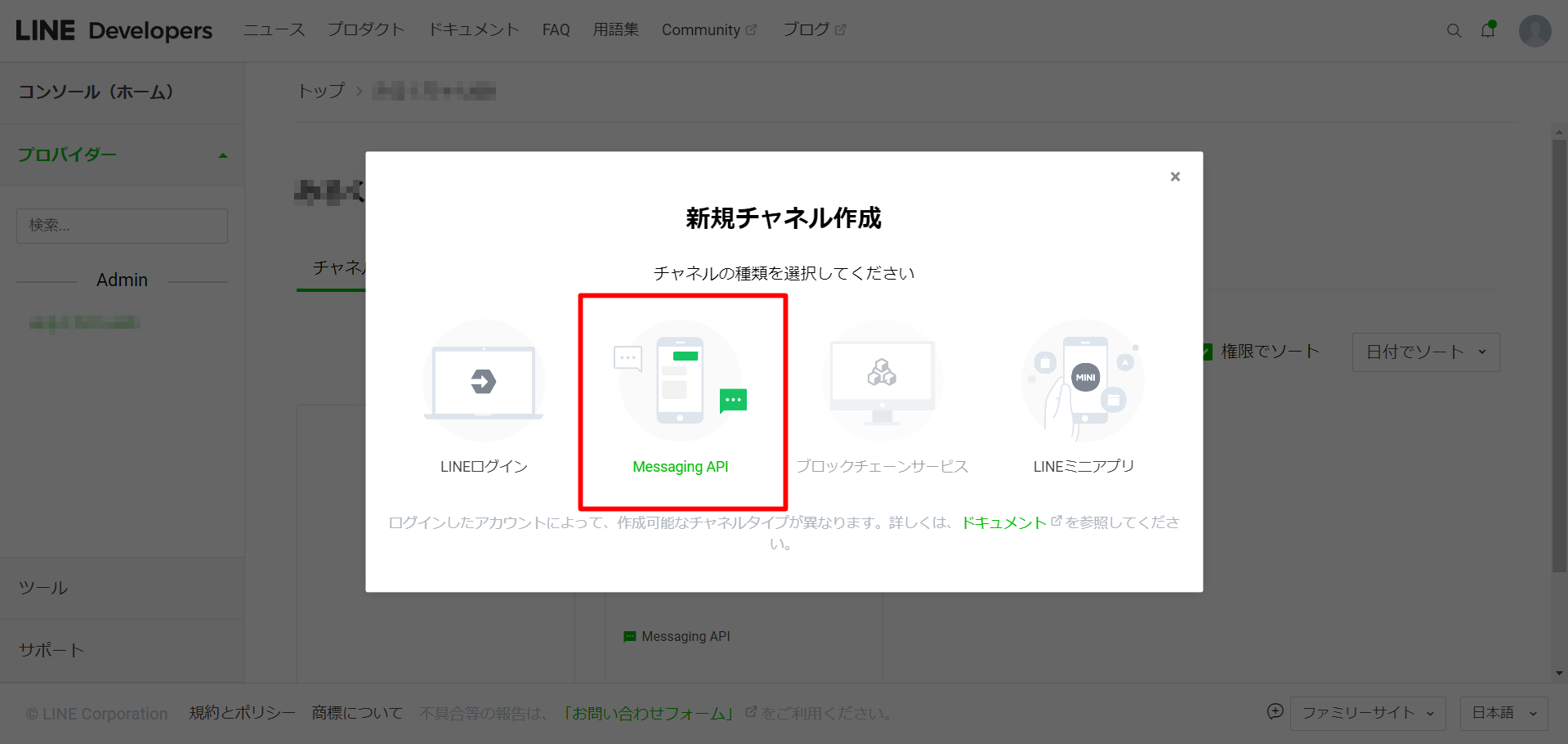Viewport: 1568px width, 744px height.
Task: Click the プロバイダー sidebar heading
Action: (68, 155)
